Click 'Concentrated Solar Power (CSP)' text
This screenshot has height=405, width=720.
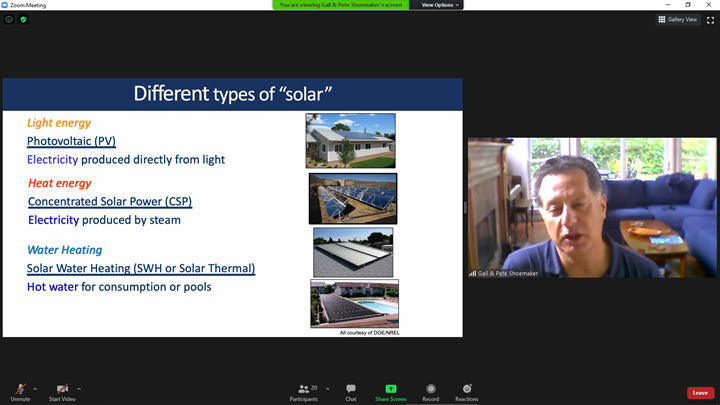pyautogui.click(x=110, y=202)
